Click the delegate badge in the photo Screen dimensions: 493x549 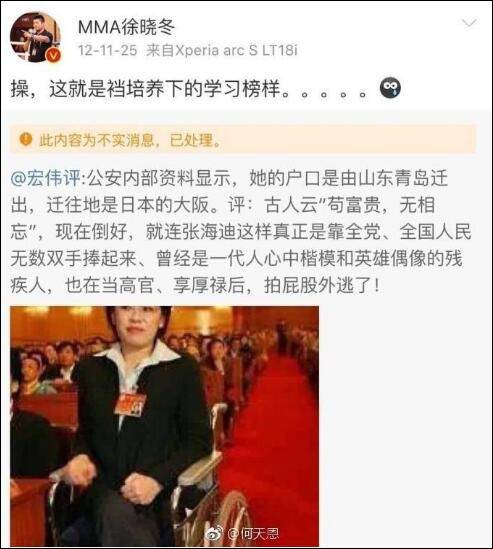click(130, 404)
